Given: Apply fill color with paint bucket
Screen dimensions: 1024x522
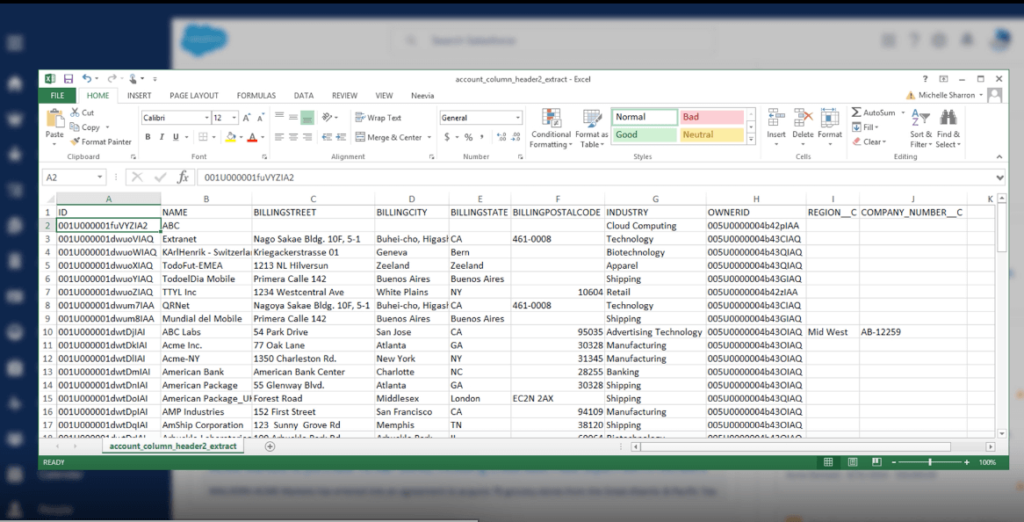Looking at the screenshot, I should point(229,137).
